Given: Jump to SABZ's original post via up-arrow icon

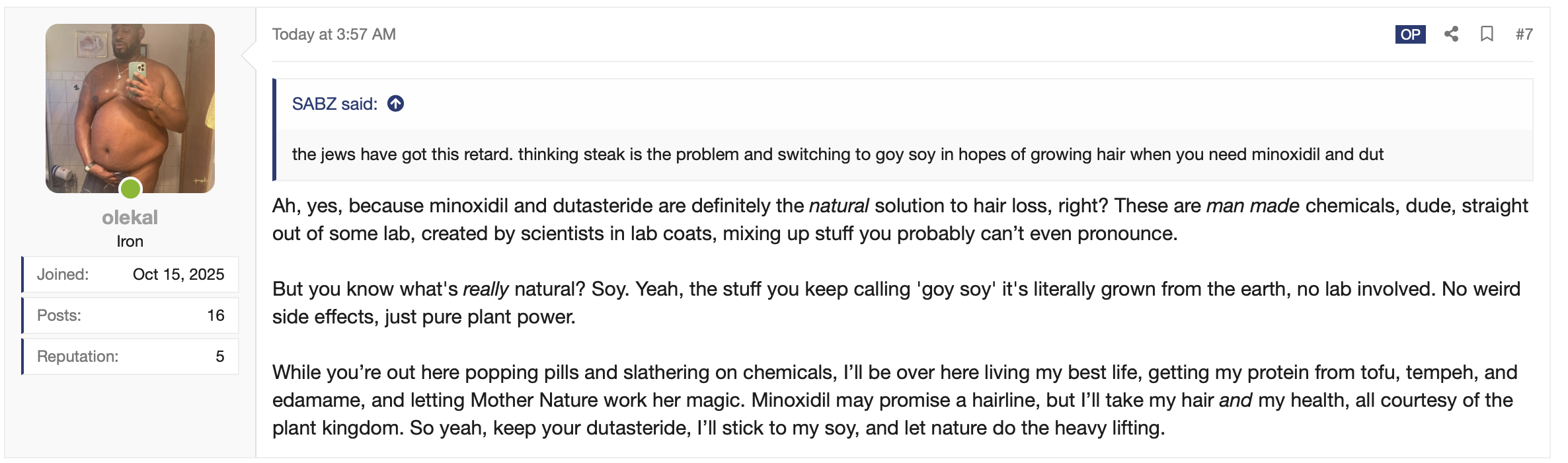Looking at the screenshot, I should (395, 104).
